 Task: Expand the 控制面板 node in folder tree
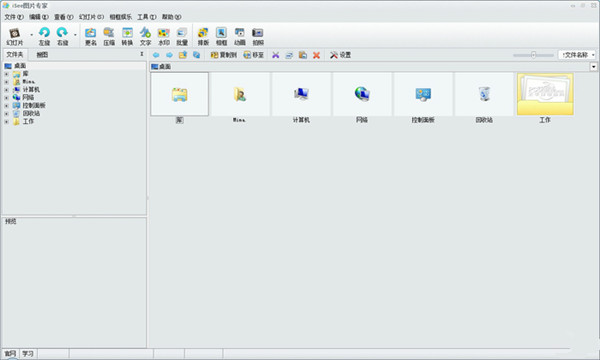coord(6,106)
